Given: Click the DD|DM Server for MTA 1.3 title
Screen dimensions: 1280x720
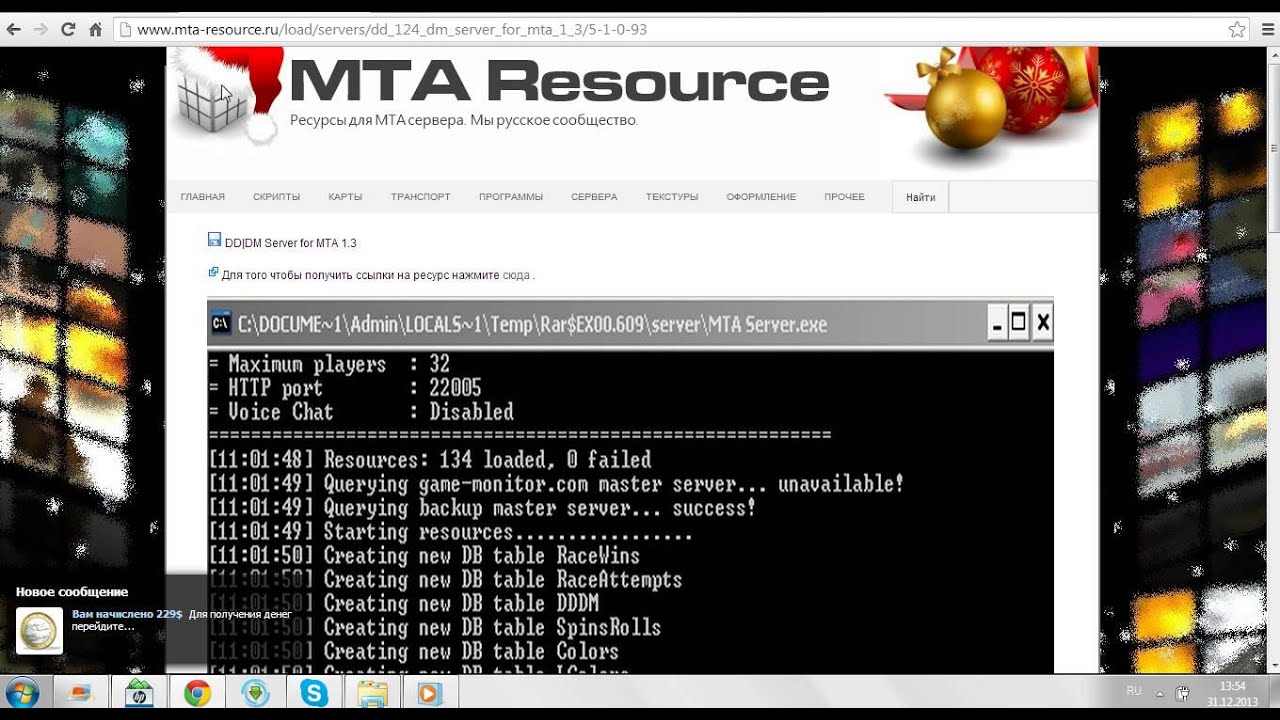Looking at the screenshot, I should (x=291, y=243).
